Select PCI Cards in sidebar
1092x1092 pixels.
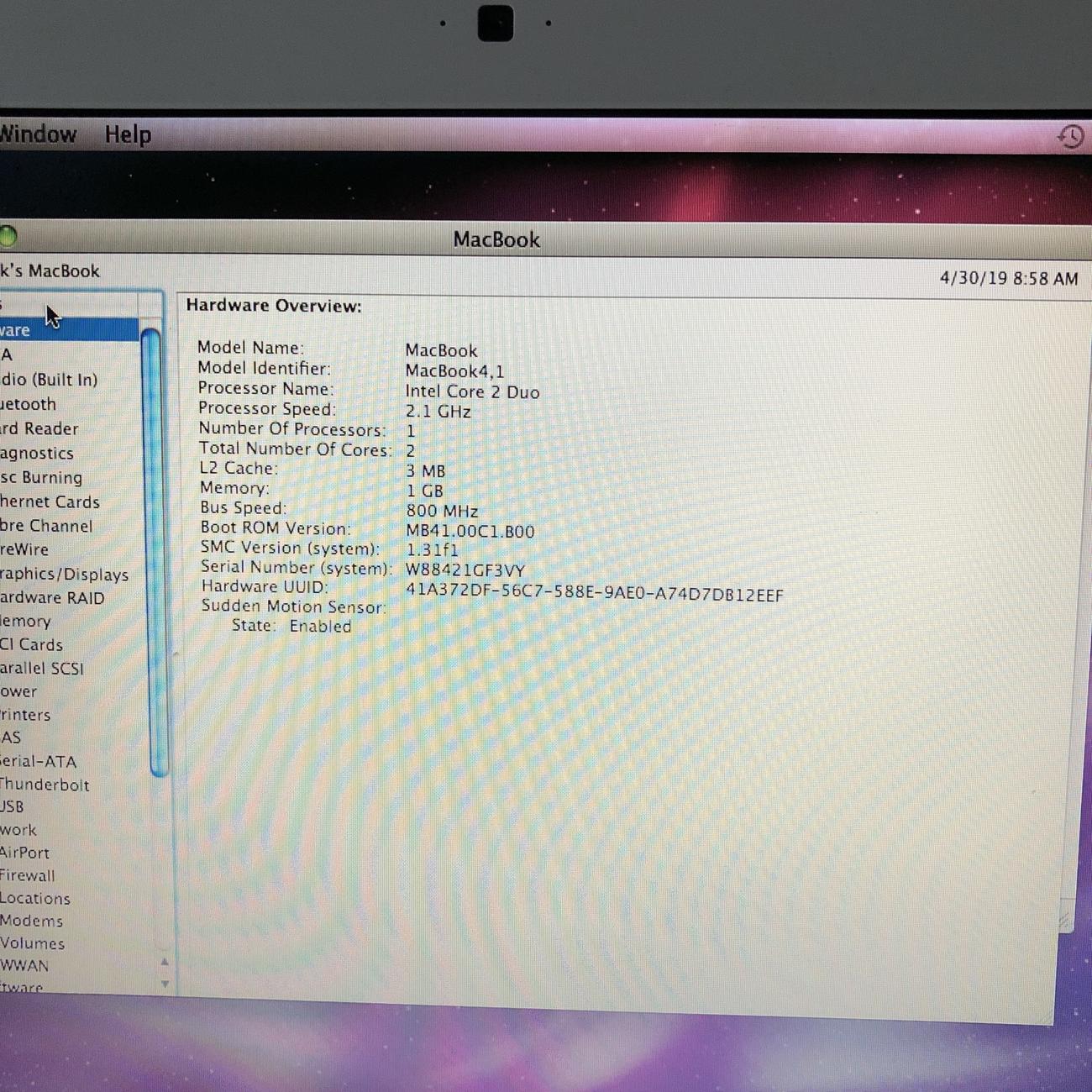tap(31, 645)
